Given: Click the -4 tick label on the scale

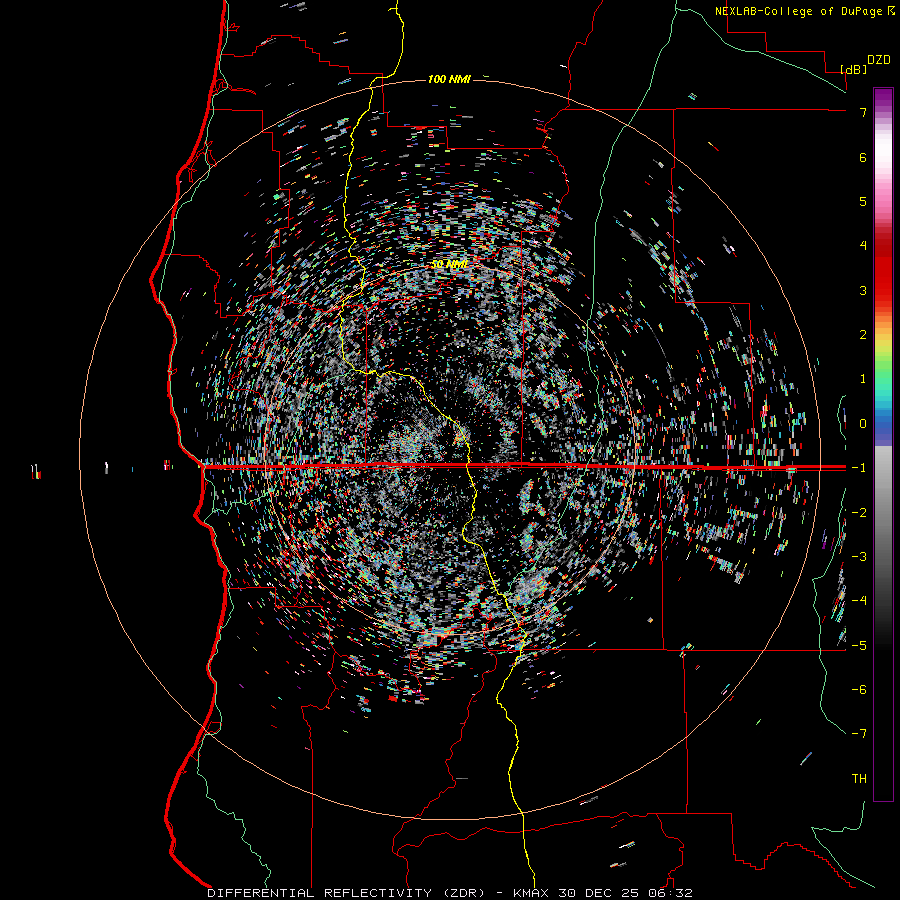Looking at the screenshot, I should coord(859,600).
